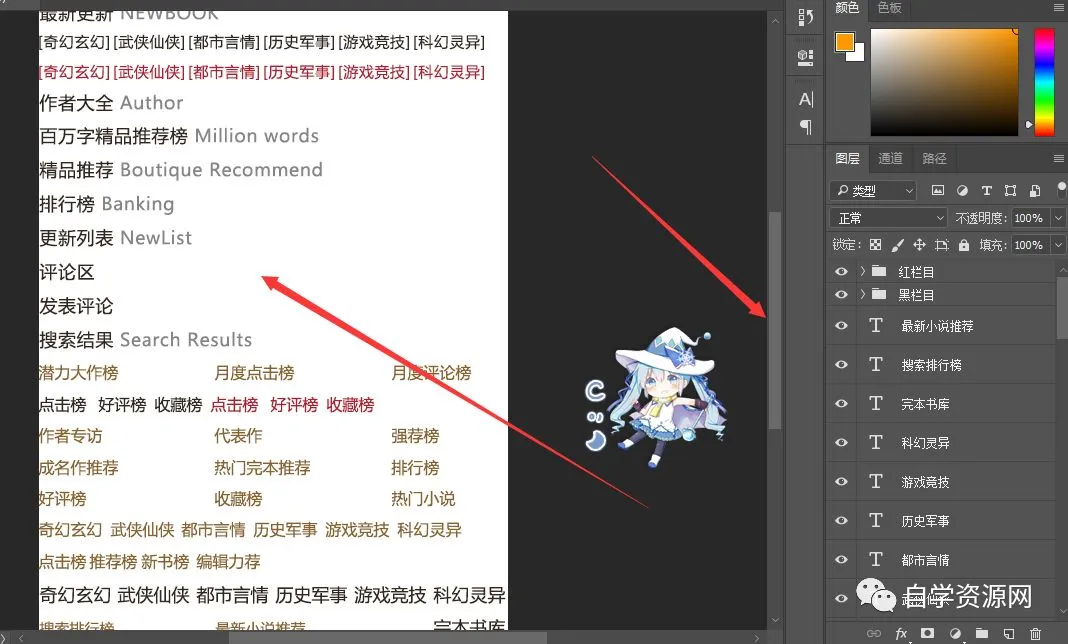Screen dimensions: 1068x644
Task: Expand the 红栏目 layer group
Action: (x=862, y=271)
